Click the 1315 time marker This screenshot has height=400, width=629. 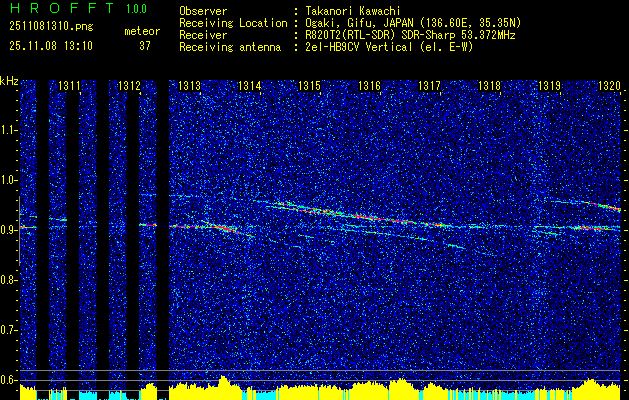point(309,85)
